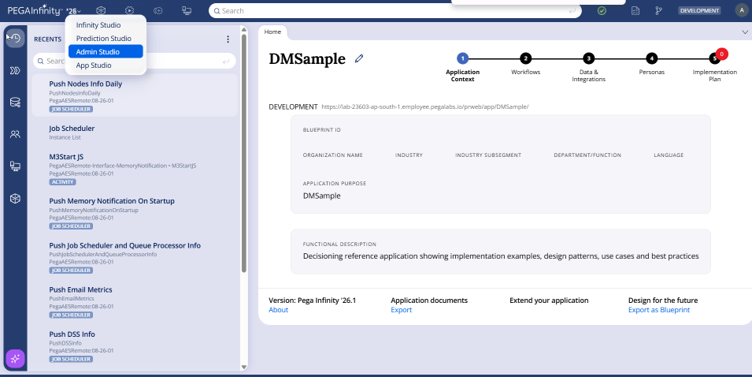Click the Recents panel vertical scrollbar
Image resolution: width=752 pixels, height=377 pixels.
click(x=244, y=153)
